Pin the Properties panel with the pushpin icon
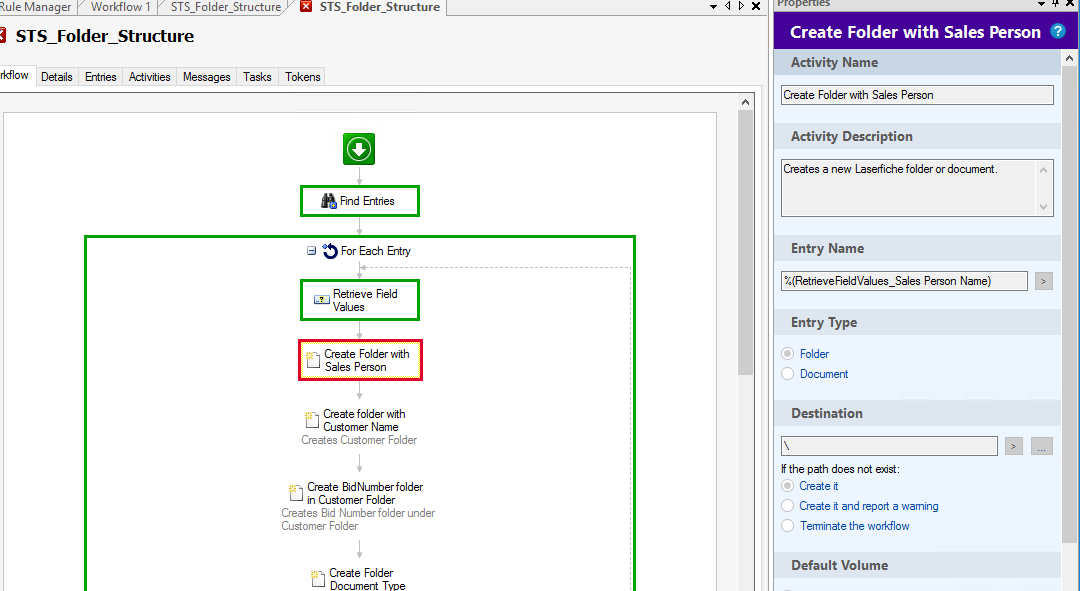The width and height of the screenshot is (1080, 591). pos(1053,4)
